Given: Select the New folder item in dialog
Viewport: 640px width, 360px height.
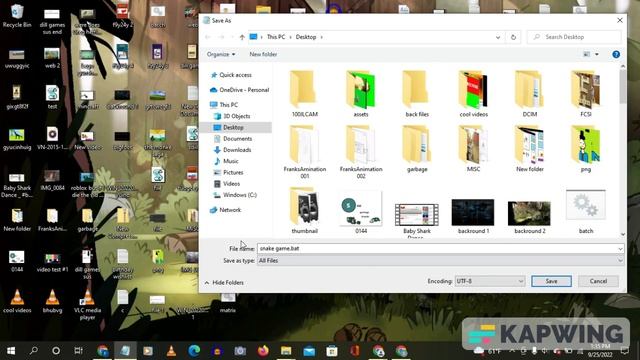Looking at the screenshot, I should (x=530, y=149).
